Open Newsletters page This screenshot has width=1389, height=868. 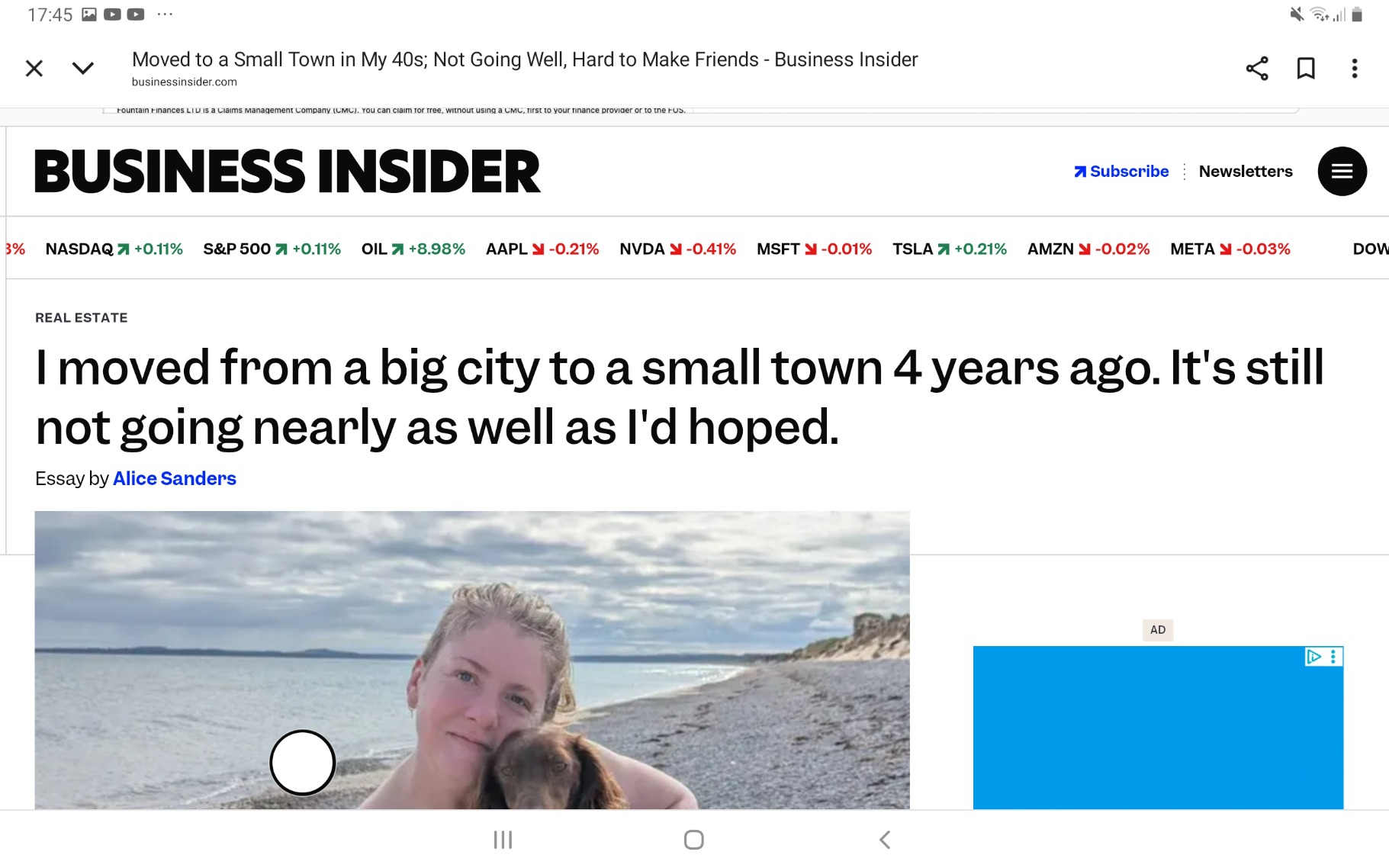pos(1246,172)
